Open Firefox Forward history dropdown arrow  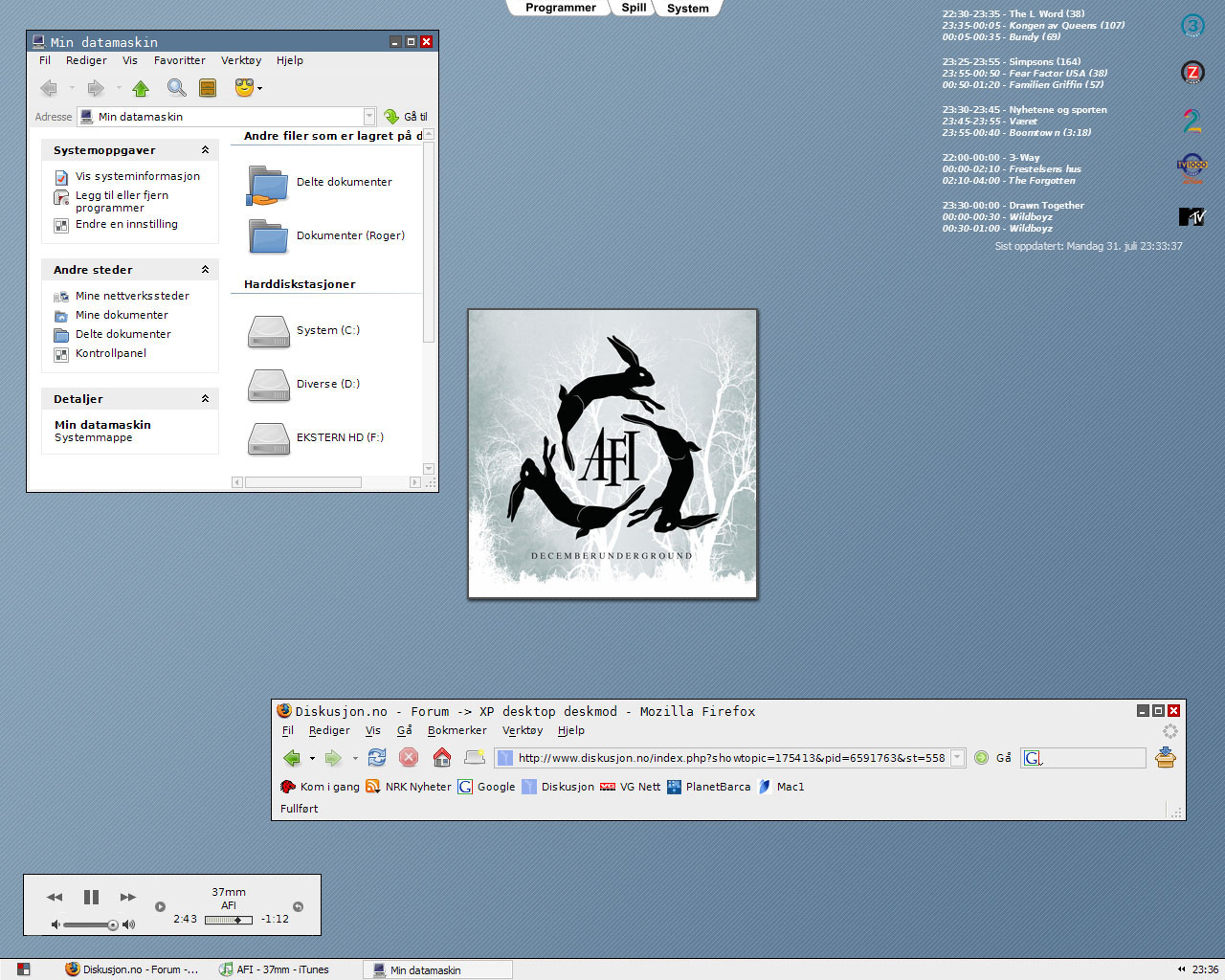coord(355,759)
